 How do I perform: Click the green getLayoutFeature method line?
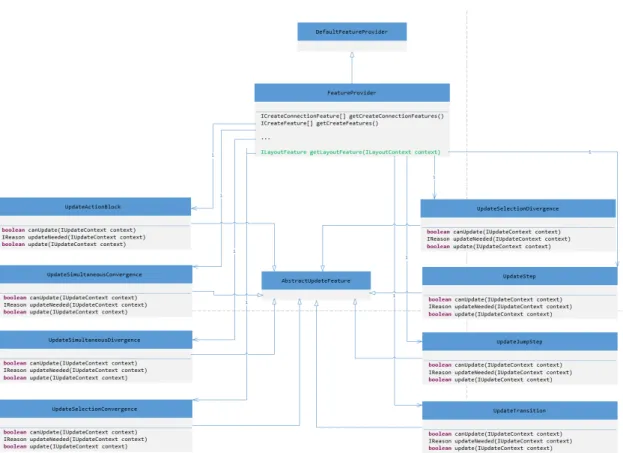tap(350, 152)
